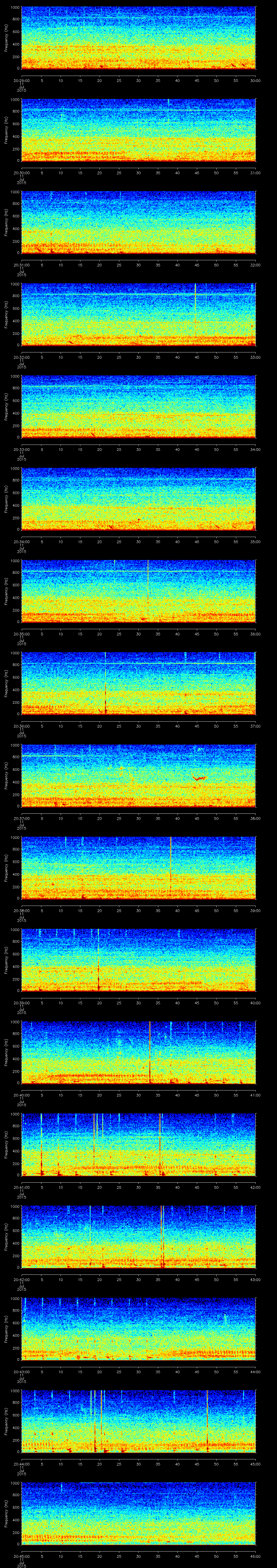Click the 20:37:00 time axis label
Screen dimensions: 277x1568
(x=21, y=818)
